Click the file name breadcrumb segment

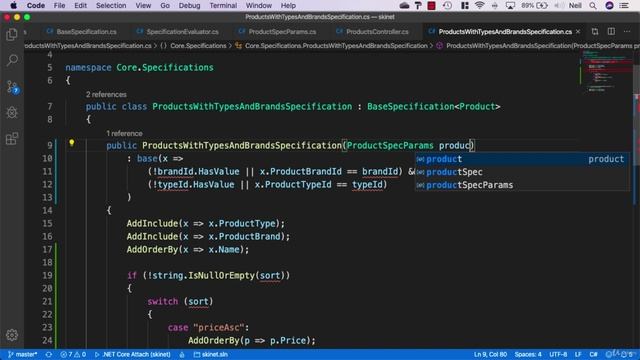click(87, 46)
